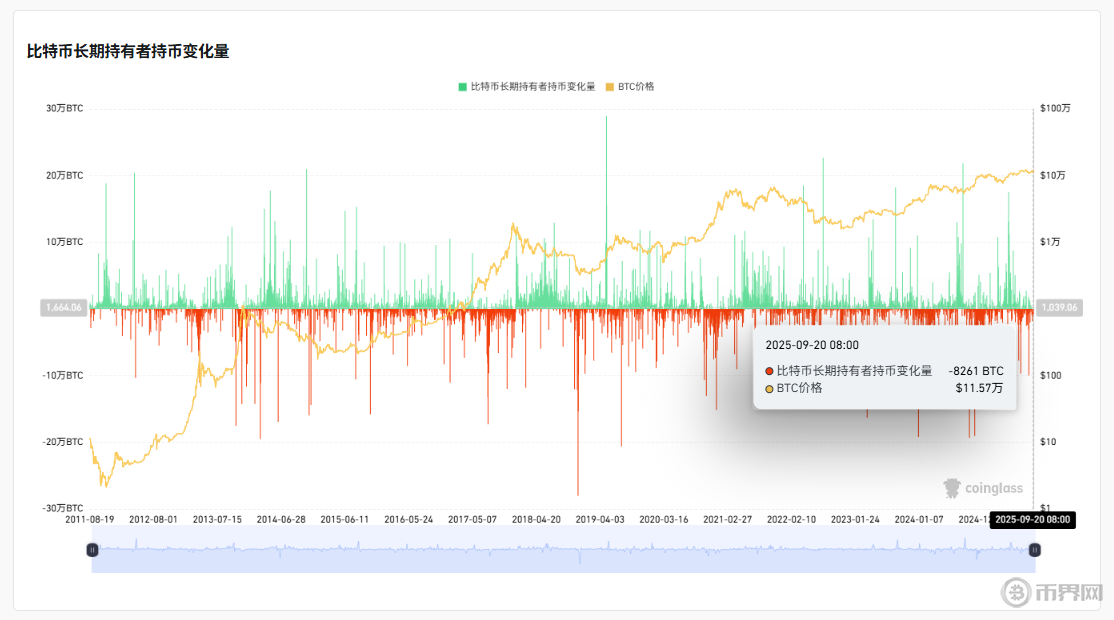Toggle the 比特币长期持有者持币变化量 legend series

tap(532, 87)
